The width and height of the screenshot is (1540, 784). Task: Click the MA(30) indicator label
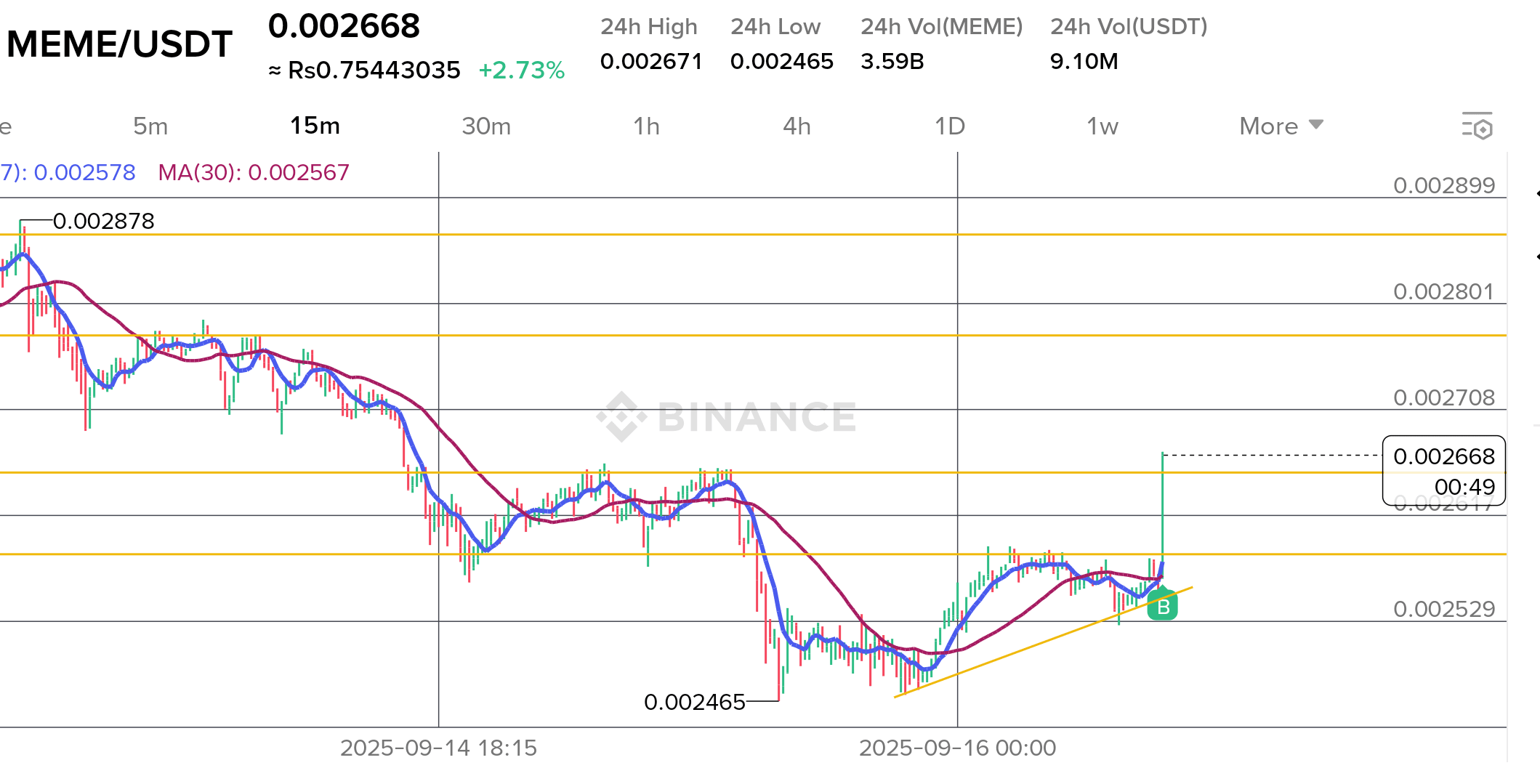[254, 173]
